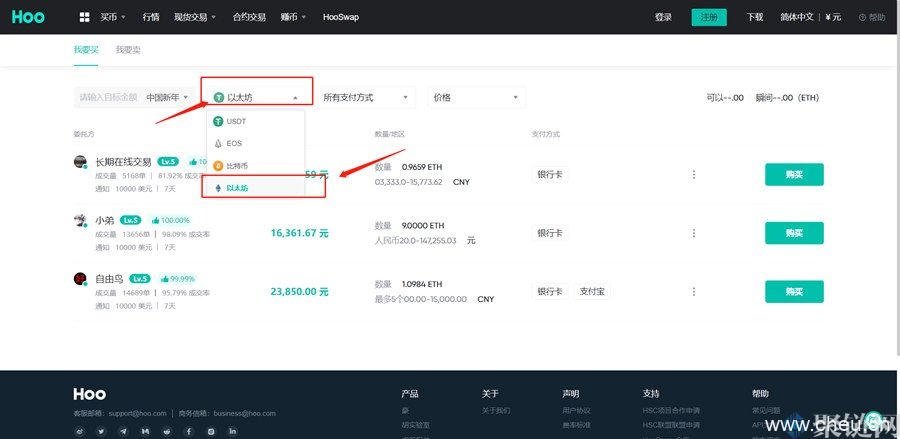Click the Hoo logo in header
This screenshot has height=439, width=900.
(29, 17)
